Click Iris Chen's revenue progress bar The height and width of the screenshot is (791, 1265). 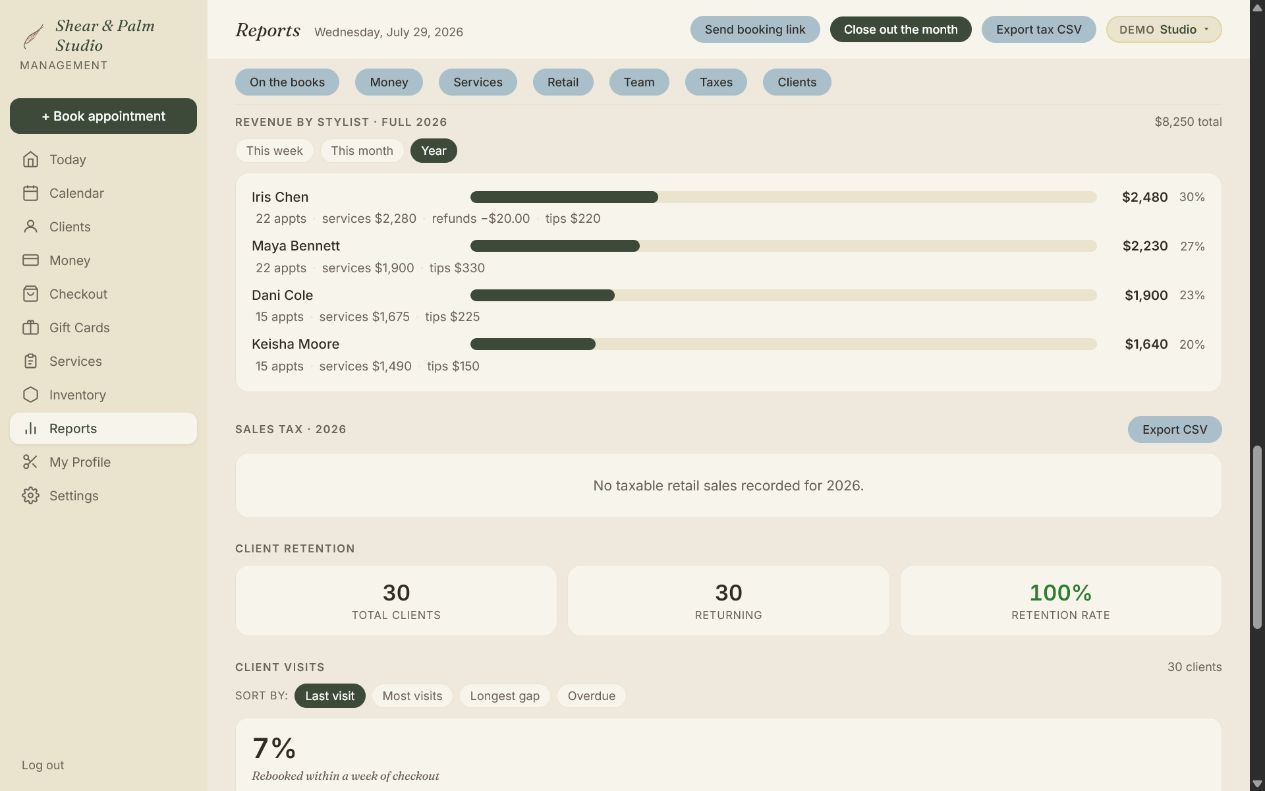[783, 197]
